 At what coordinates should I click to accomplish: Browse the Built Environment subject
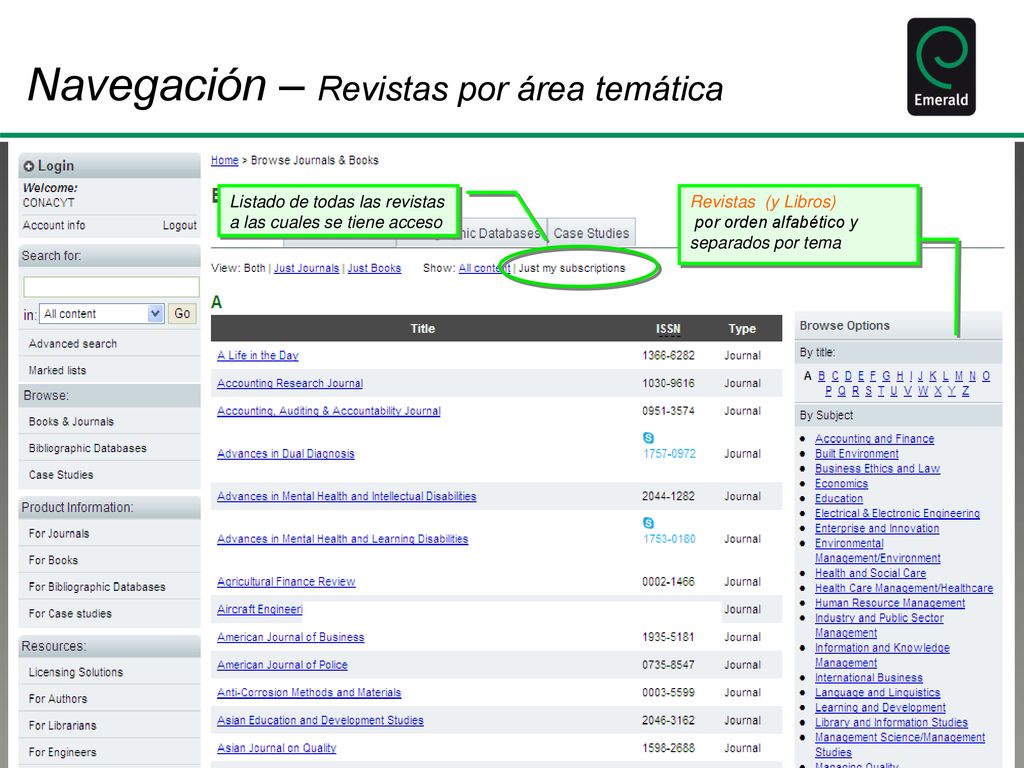[x=857, y=454]
